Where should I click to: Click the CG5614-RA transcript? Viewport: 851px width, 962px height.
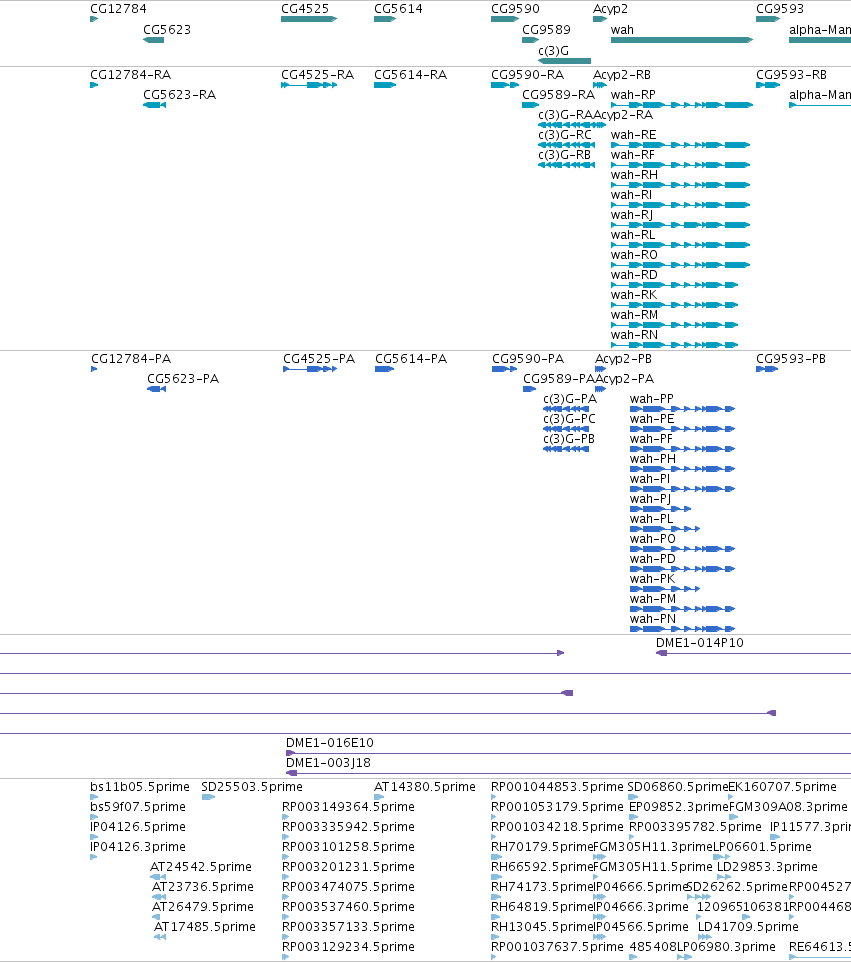(x=385, y=85)
